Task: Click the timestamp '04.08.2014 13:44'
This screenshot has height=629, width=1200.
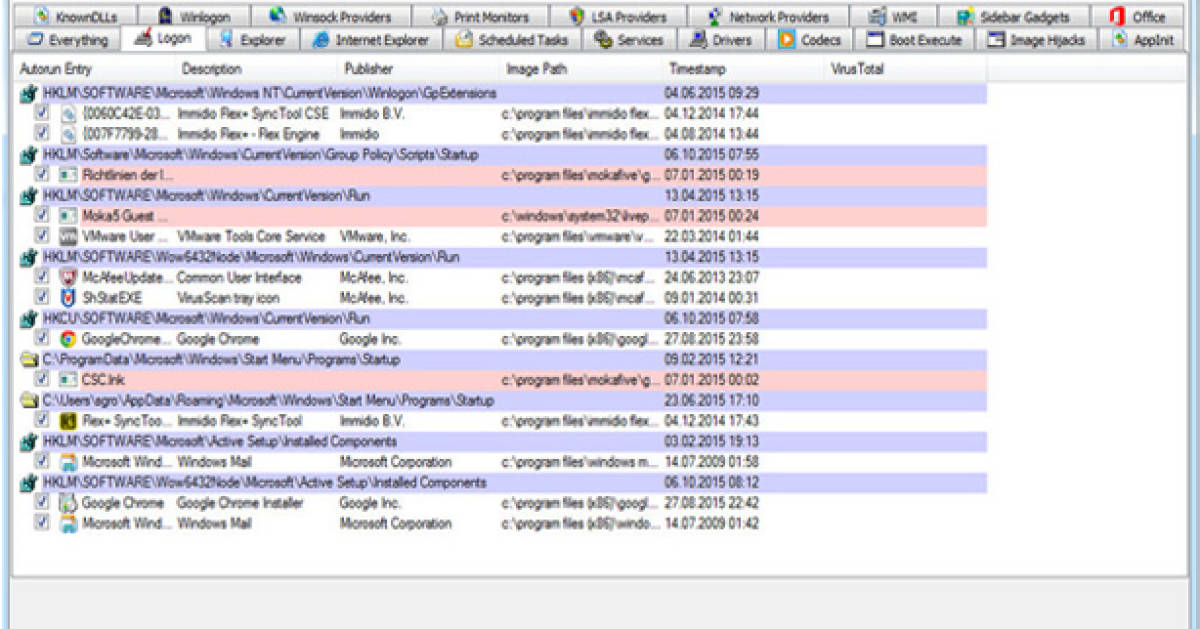Action: pyautogui.click(x=711, y=134)
